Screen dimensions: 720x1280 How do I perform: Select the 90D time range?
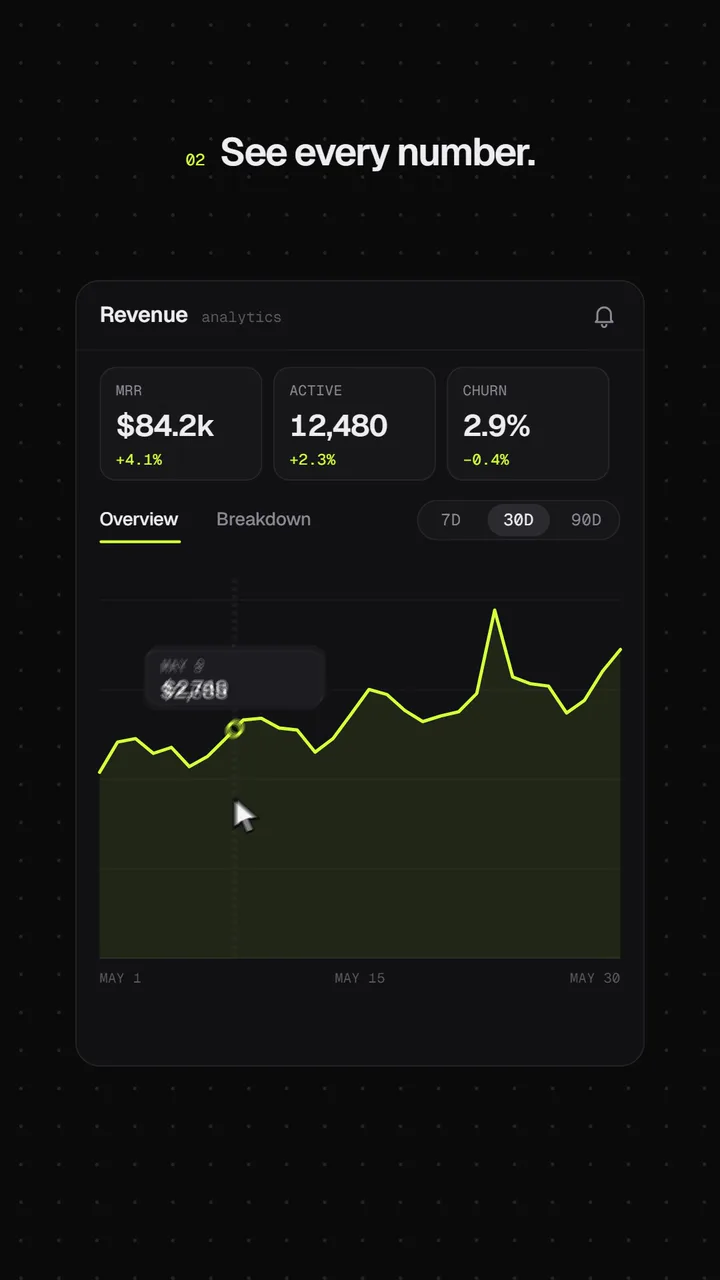point(586,520)
